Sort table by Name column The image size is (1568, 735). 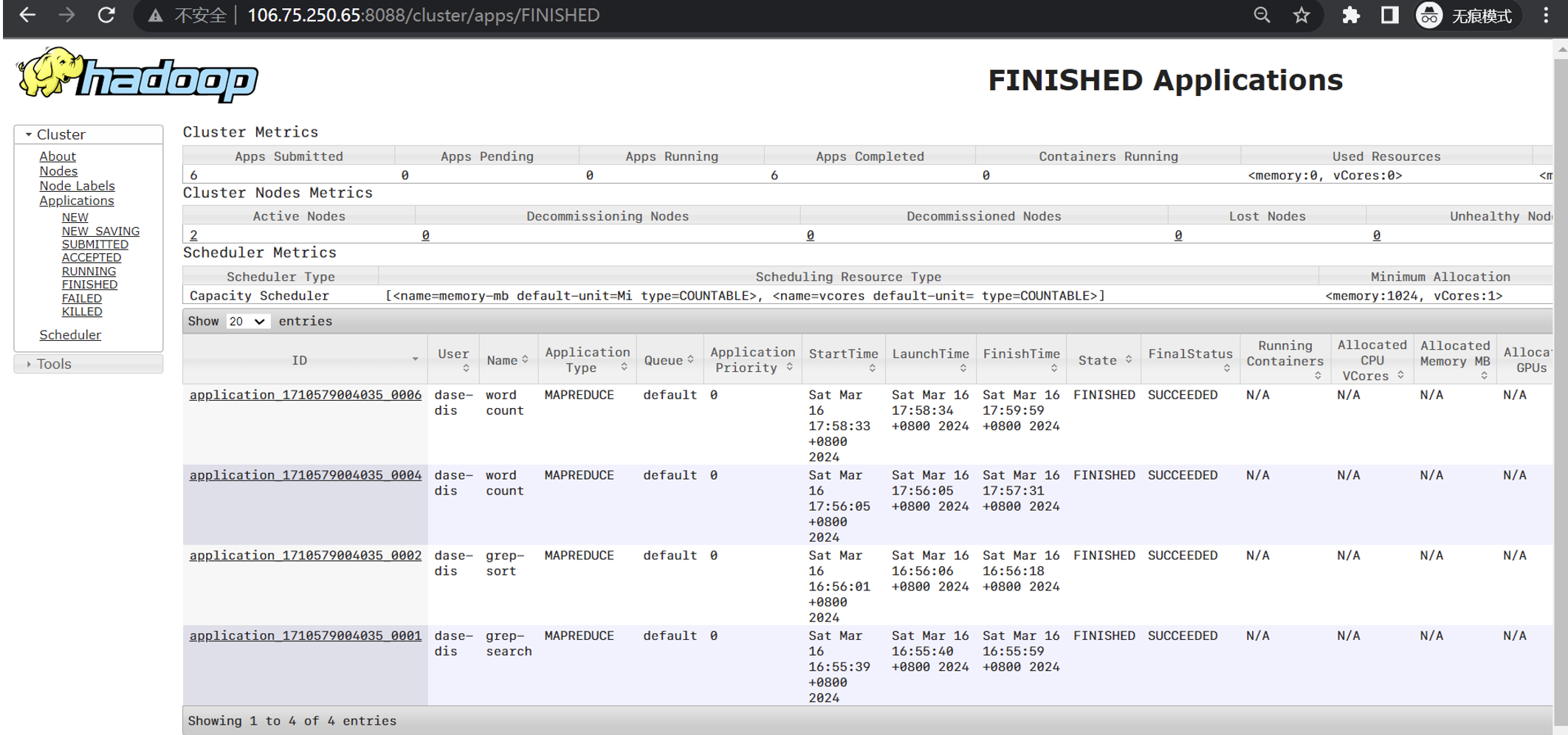click(508, 360)
